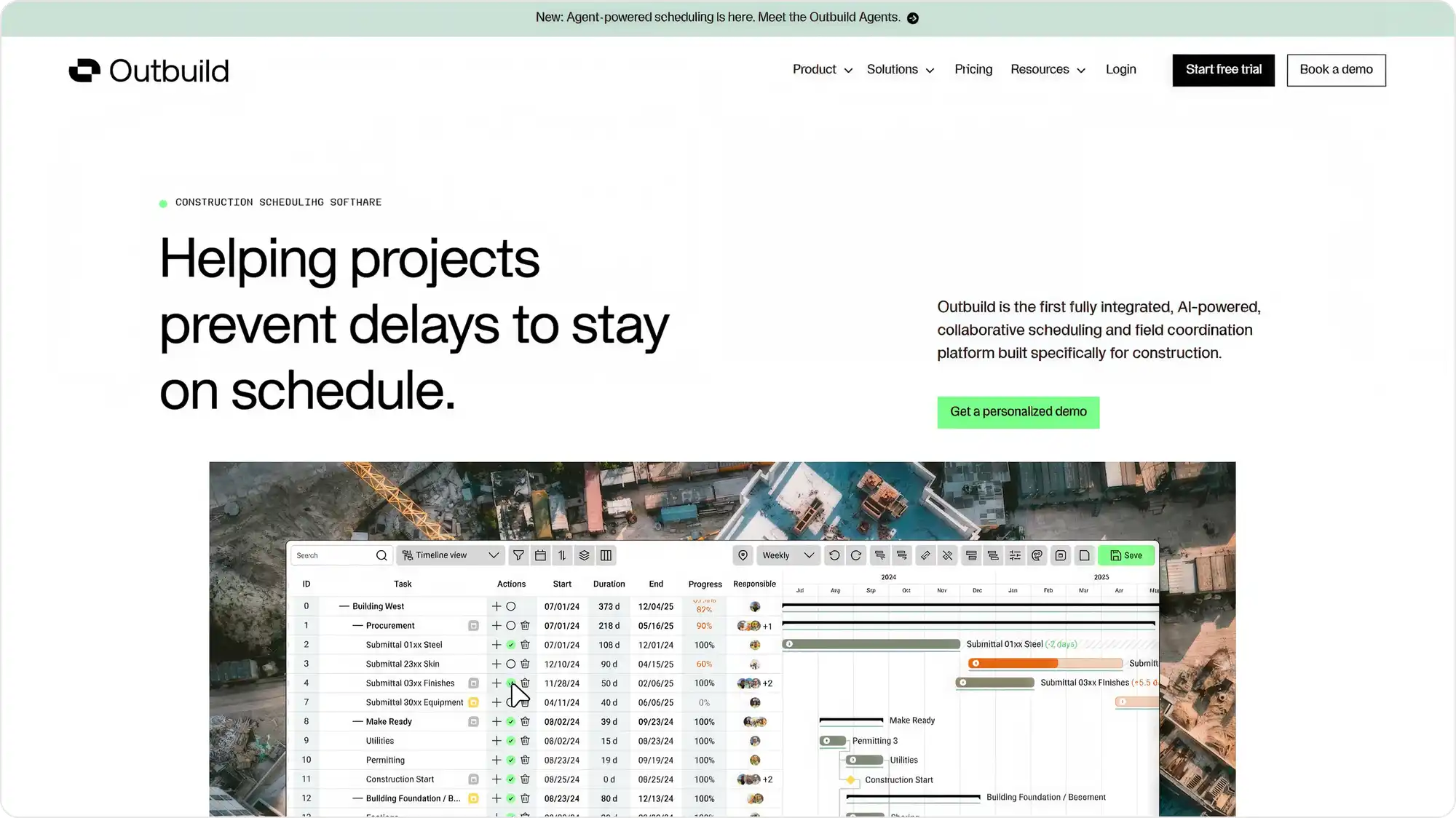1456x818 pixels.
Task: Toggle completion circle on Submittal 23xx Skin row
Action: [x=511, y=664]
